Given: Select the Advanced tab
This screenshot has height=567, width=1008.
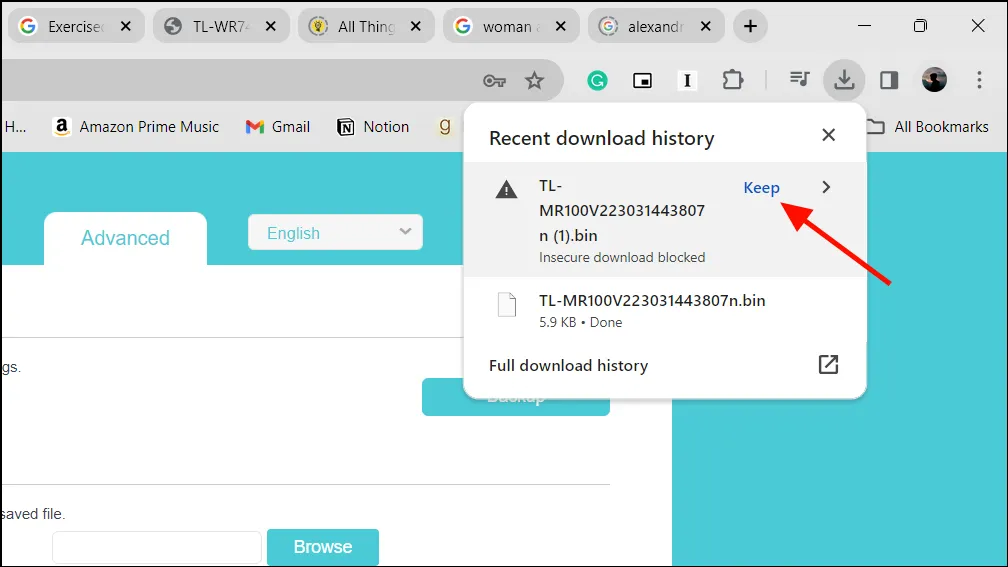Looking at the screenshot, I should point(125,238).
